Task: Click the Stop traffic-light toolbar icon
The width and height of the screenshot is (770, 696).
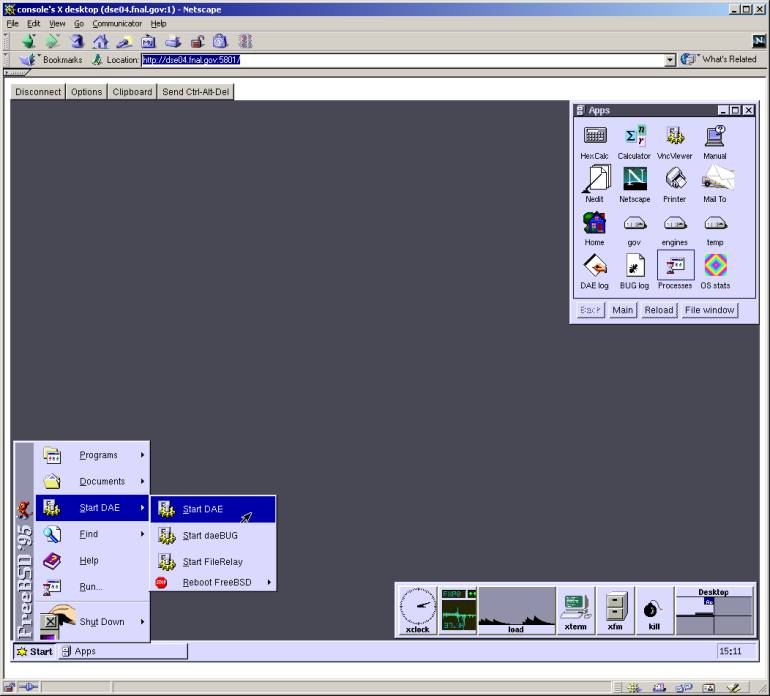Action: pos(245,41)
